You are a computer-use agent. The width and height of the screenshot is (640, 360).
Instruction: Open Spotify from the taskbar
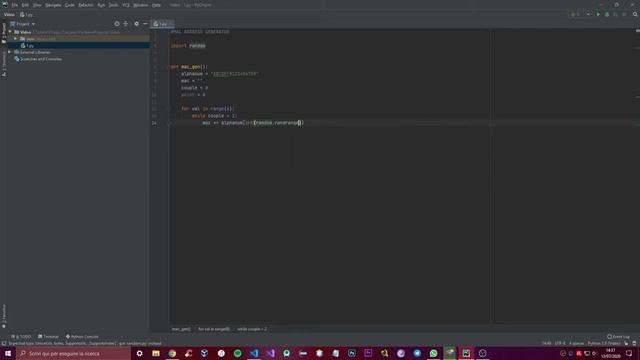coord(238,353)
